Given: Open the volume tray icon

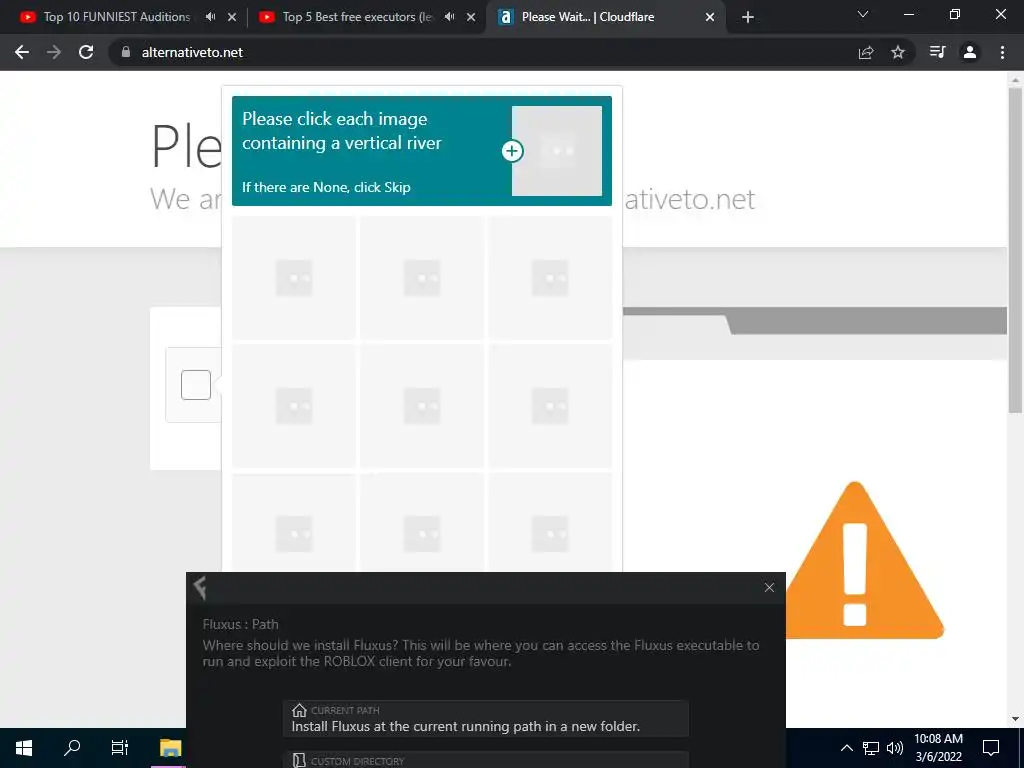Looking at the screenshot, I should (x=895, y=748).
